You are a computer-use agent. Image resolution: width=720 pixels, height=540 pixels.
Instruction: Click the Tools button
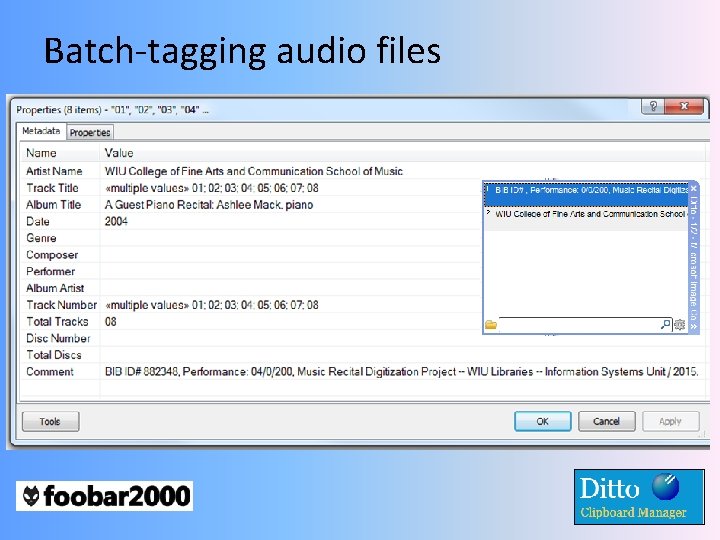click(51, 421)
